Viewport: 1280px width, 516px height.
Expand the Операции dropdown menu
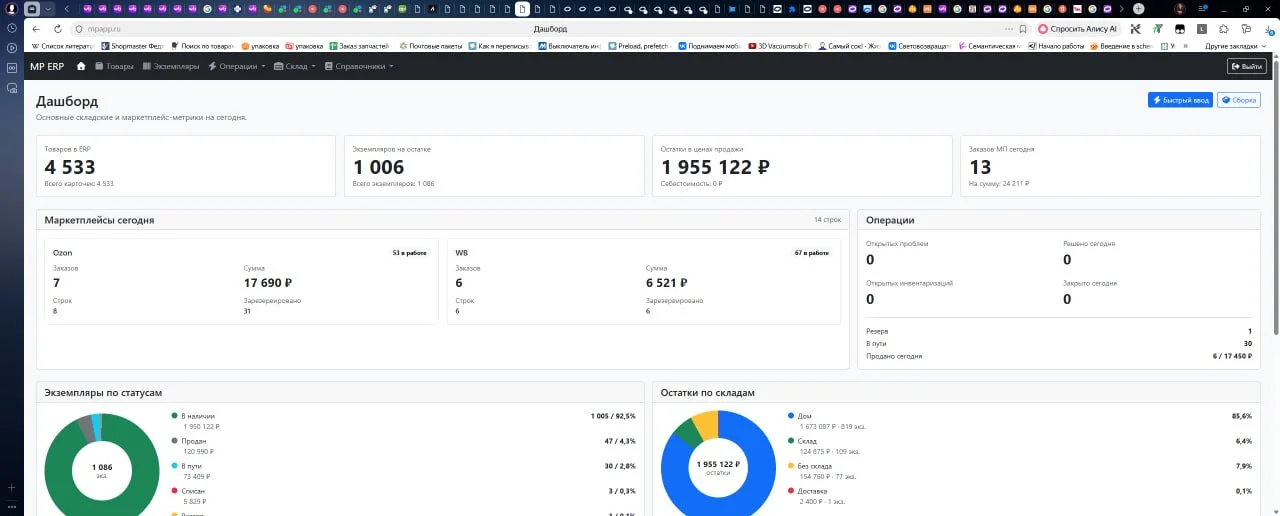[x=237, y=66]
